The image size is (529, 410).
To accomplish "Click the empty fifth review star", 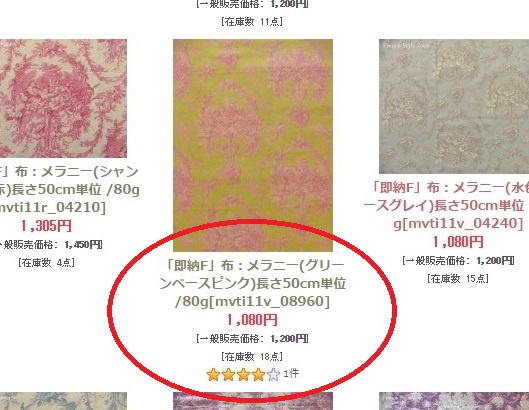I will pos(273,375).
